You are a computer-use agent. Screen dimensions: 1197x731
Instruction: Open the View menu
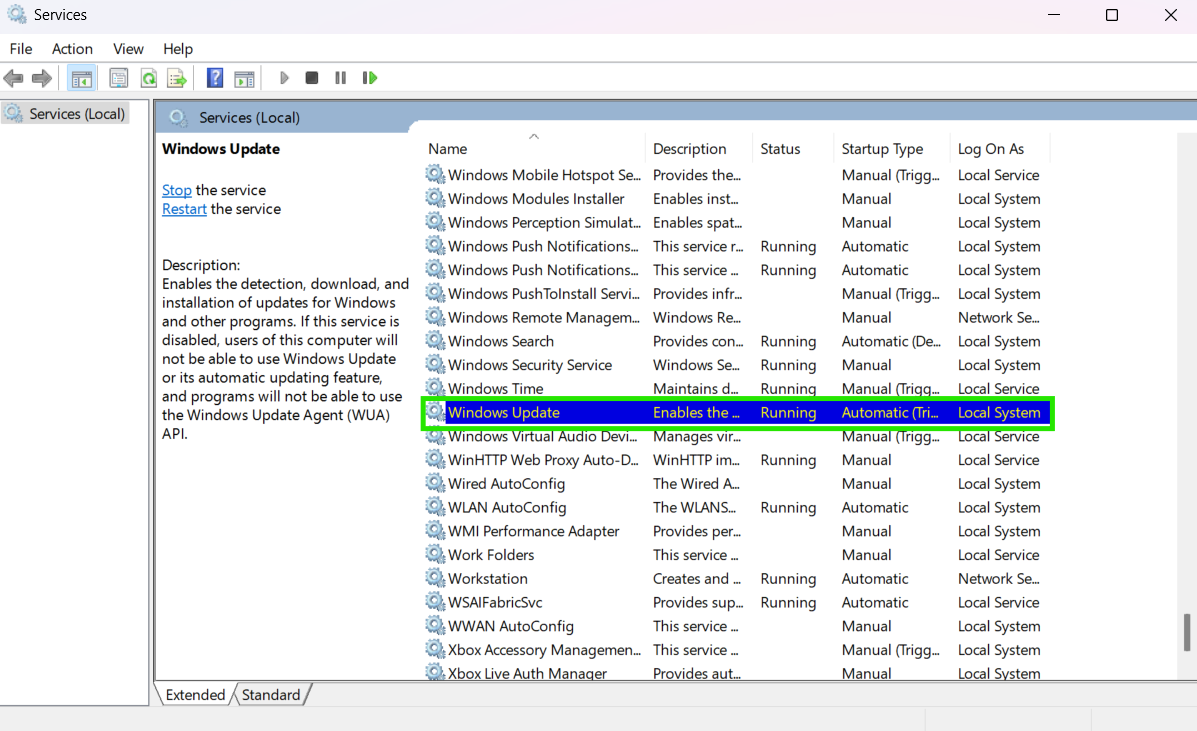(x=128, y=49)
